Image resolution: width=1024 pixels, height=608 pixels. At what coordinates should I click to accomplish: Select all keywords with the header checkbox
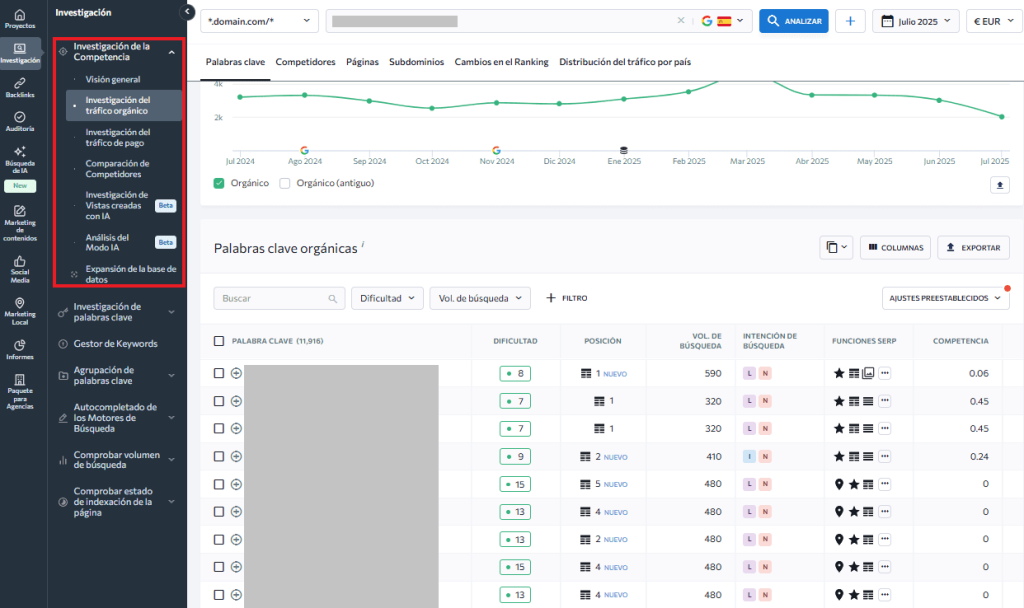219,341
